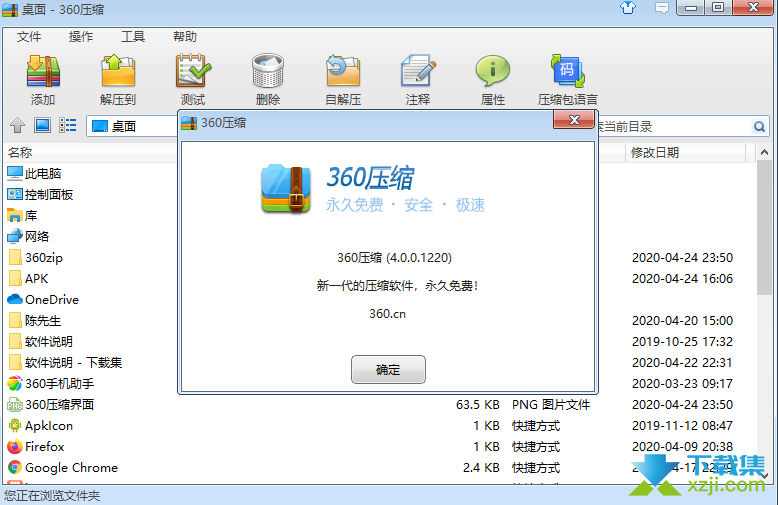Select the 360zip folder row
The height and width of the screenshot is (505, 778).
(380, 257)
